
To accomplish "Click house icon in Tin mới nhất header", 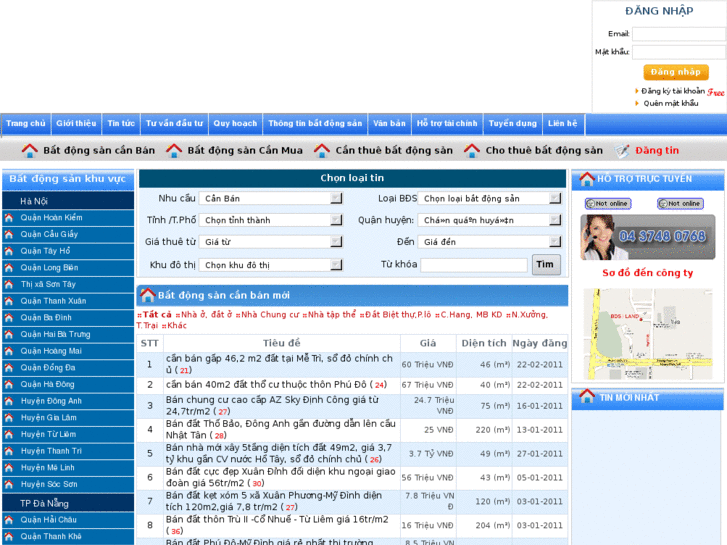I will coord(587,396).
